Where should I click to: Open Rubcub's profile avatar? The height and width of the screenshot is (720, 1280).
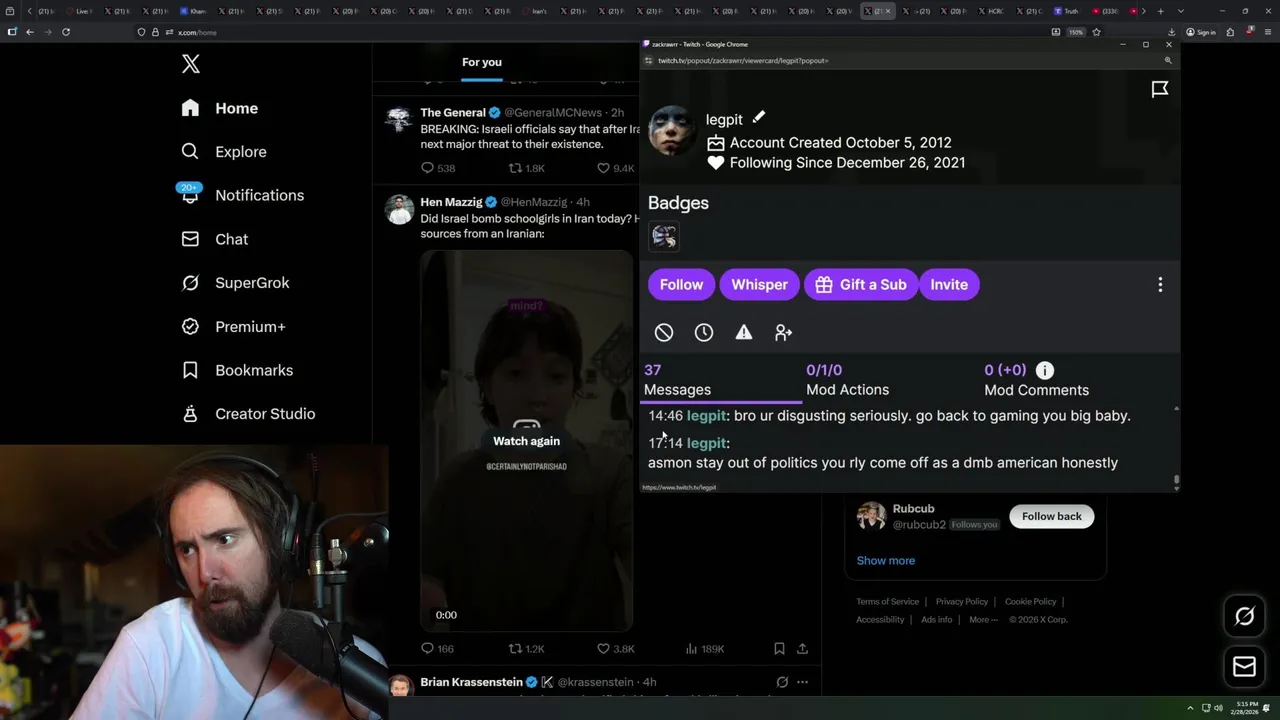tap(871, 516)
